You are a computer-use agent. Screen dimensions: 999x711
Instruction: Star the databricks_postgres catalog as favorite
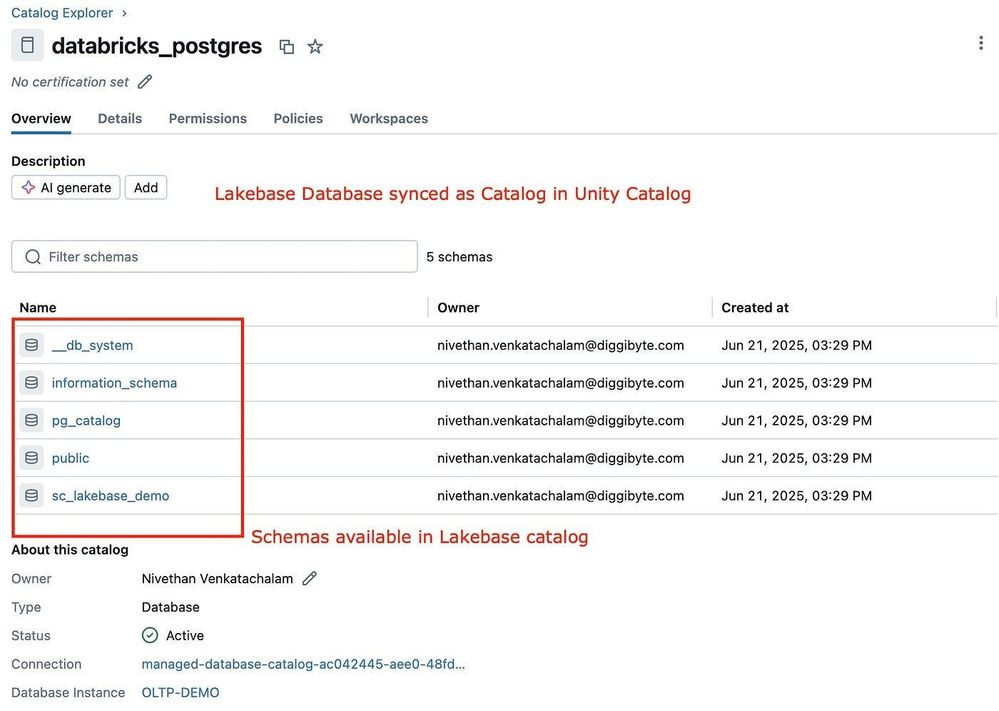click(315, 47)
